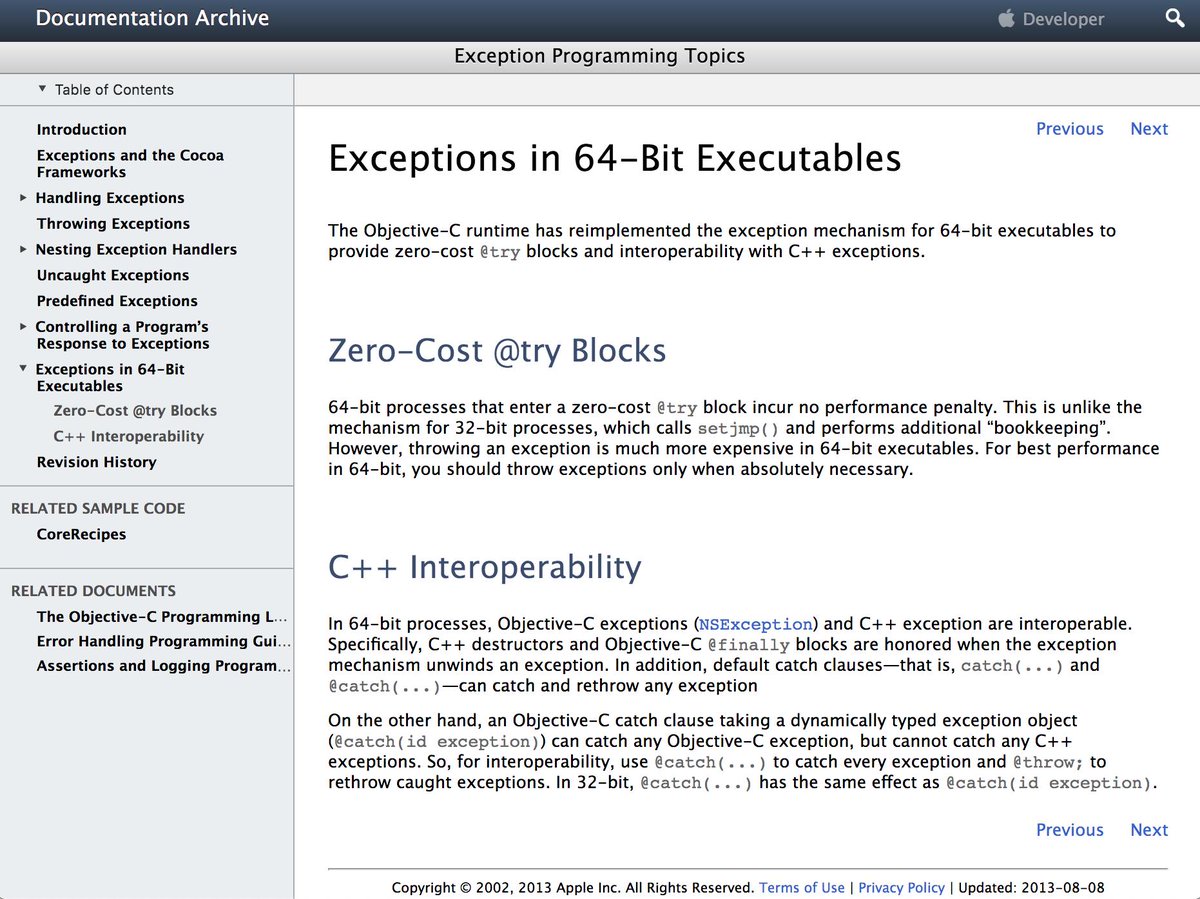Click the search magnifier icon

tap(1175, 19)
